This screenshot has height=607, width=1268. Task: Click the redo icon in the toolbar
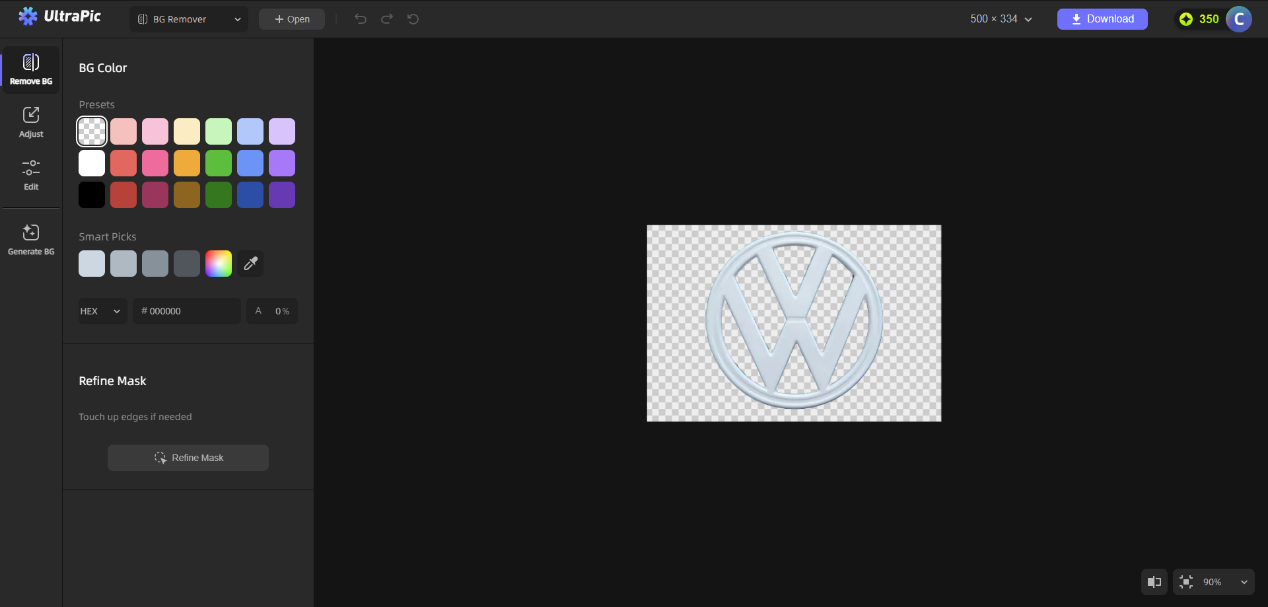coord(384,18)
